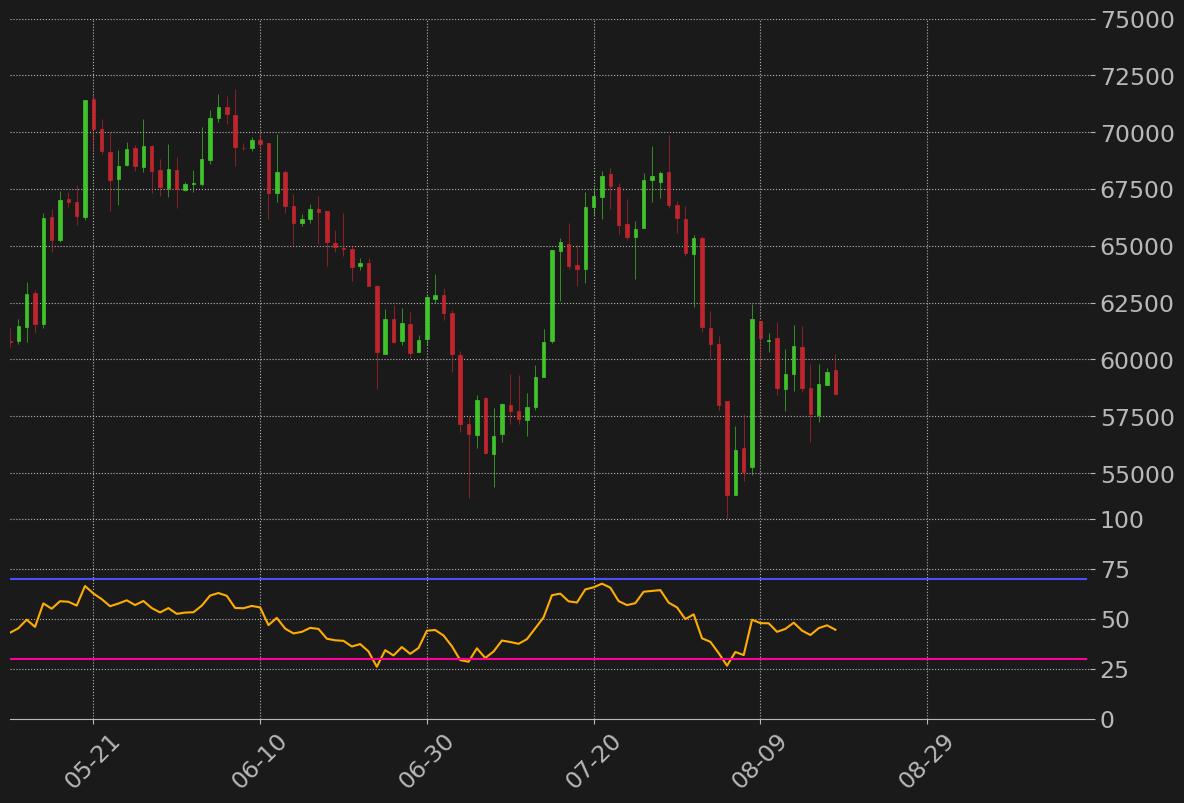Click the 55000 price axis label
This screenshot has height=803, width=1184.
[1137, 474]
